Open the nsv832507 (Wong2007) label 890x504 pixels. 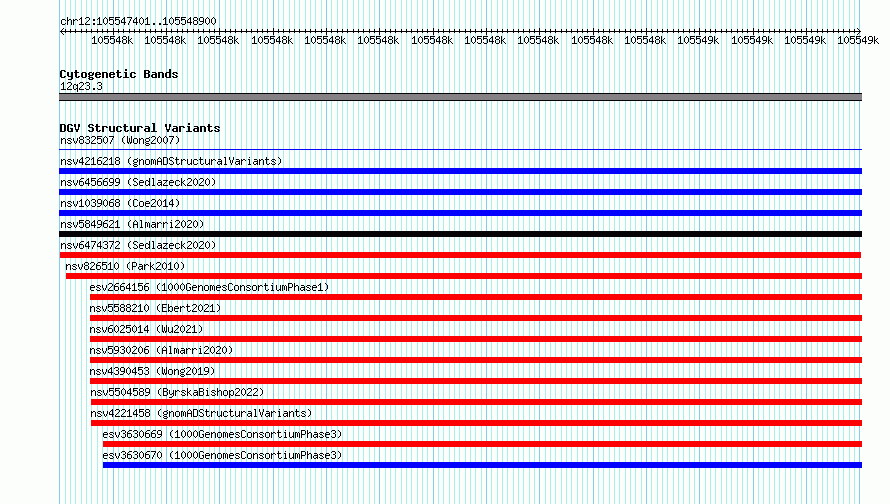coord(120,140)
